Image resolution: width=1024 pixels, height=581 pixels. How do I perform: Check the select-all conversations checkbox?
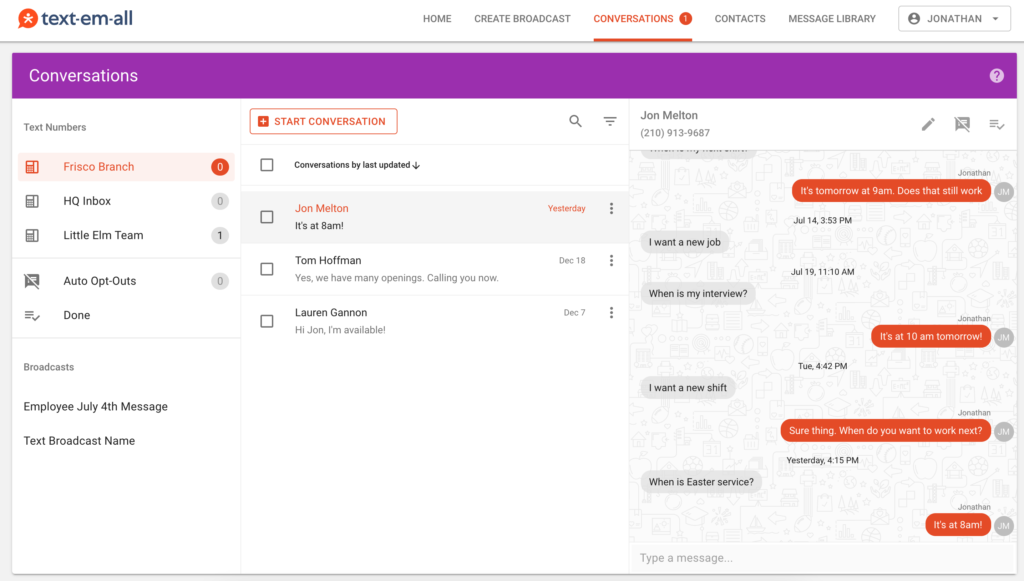click(x=267, y=165)
